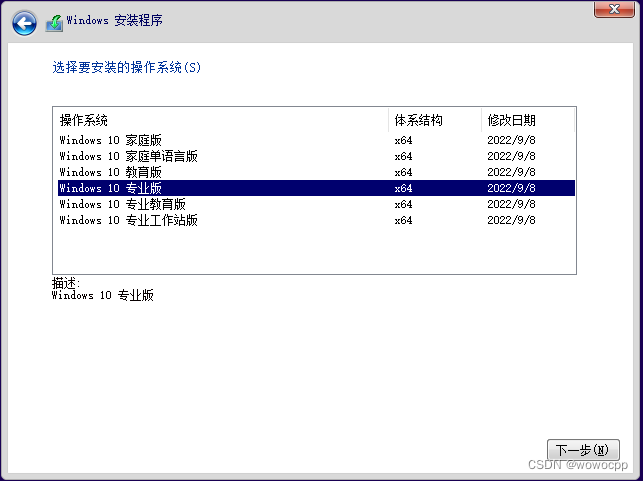The height and width of the screenshot is (481, 643).
Task: Click the Windows Setup installer icon
Action: pos(55,23)
